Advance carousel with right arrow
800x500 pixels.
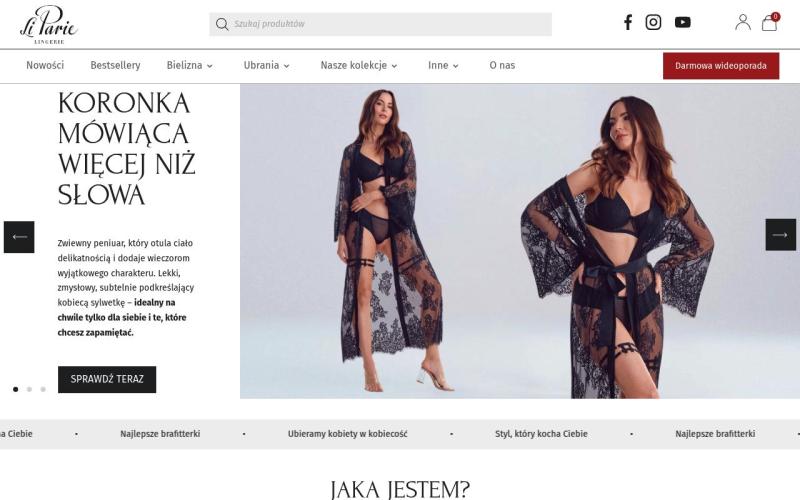point(780,235)
